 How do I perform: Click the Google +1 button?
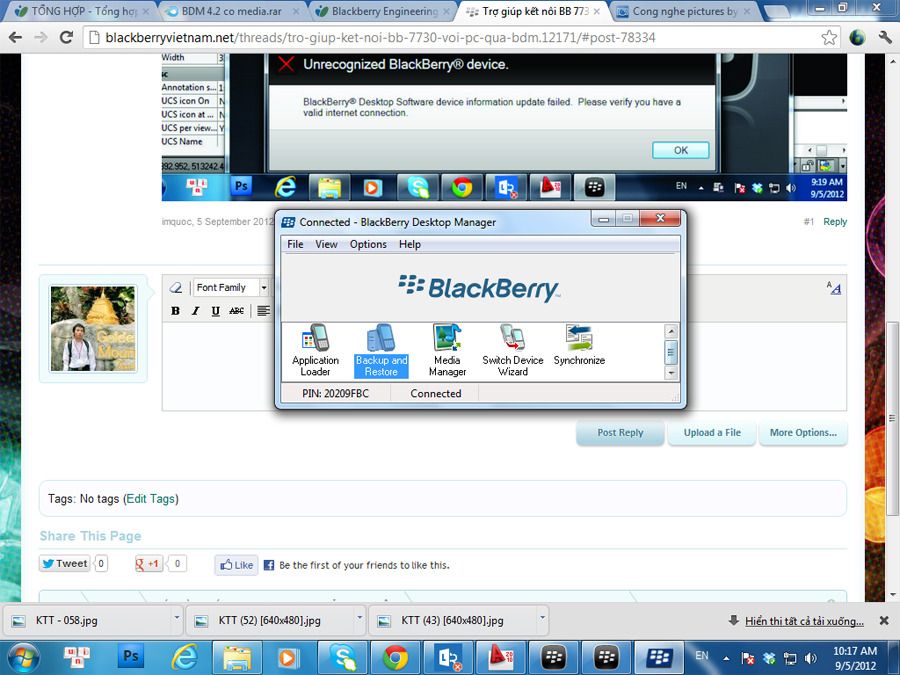[x=148, y=564]
